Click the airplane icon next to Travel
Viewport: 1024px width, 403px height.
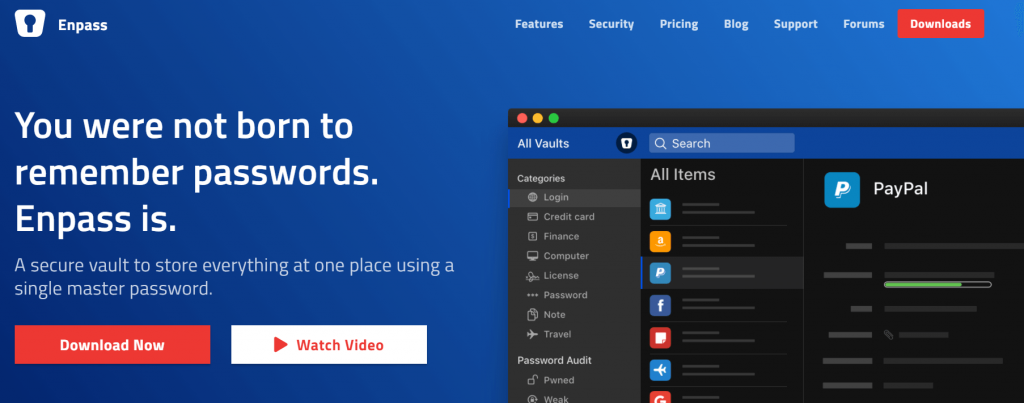[532, 334]
